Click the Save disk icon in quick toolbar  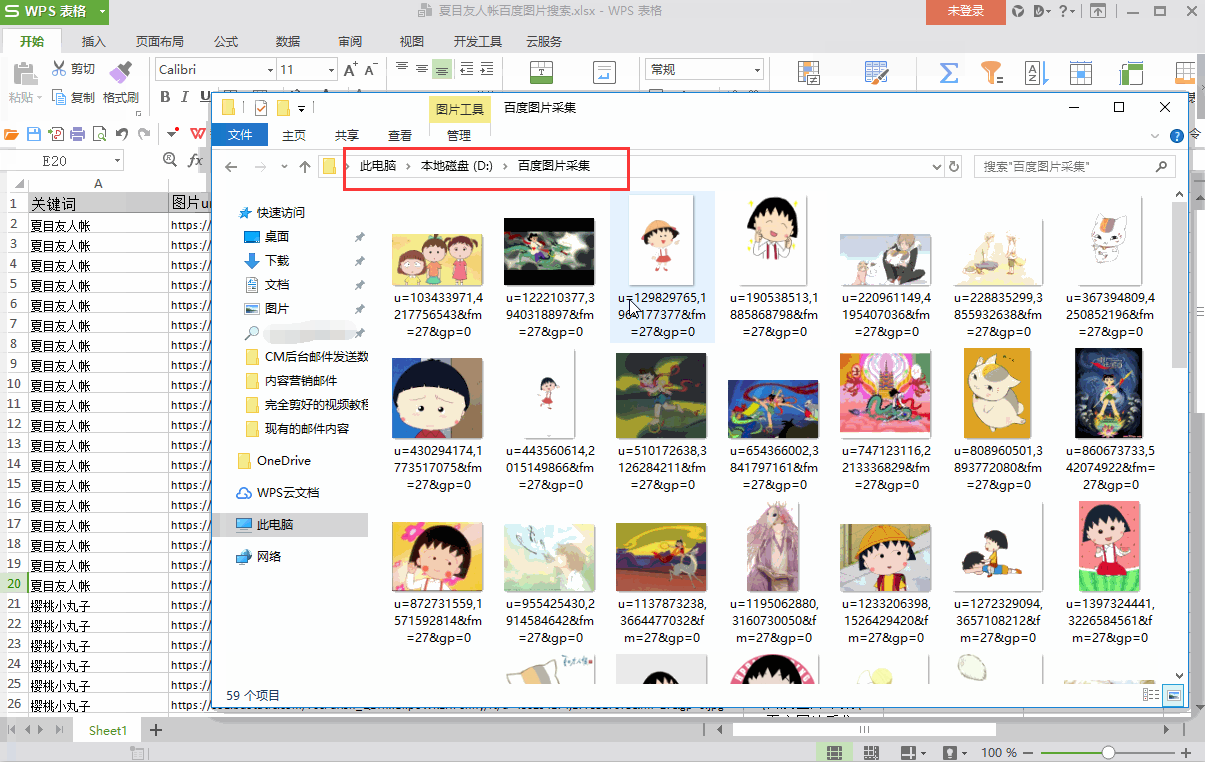point(34,133)
